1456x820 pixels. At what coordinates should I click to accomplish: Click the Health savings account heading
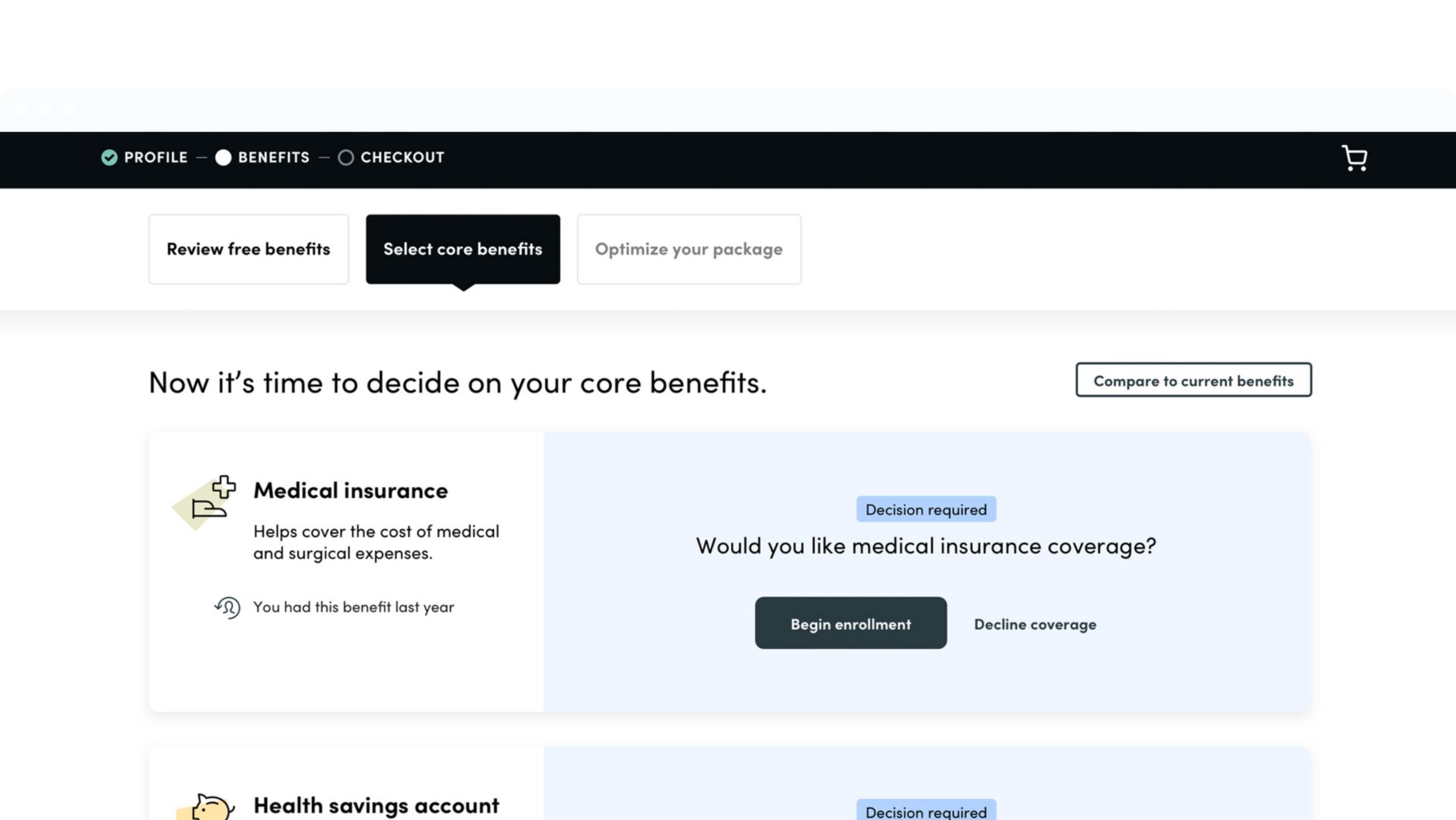coord(376,805)
